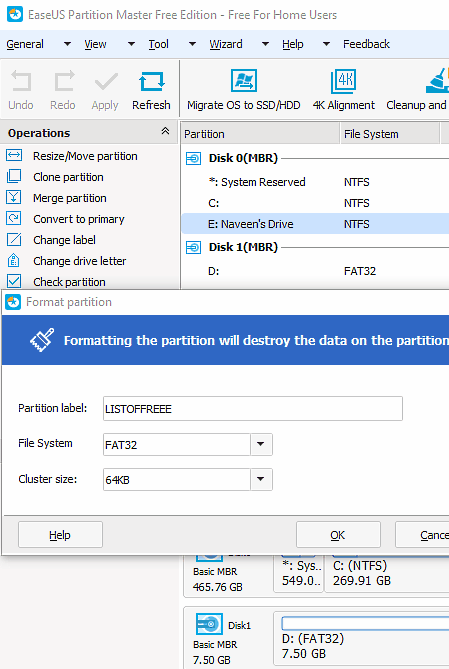Image resolution: width=449 pixels, height=669 pixels.
Task: Select the Disk 1(MBR) header row
Action: pos(315,247)
